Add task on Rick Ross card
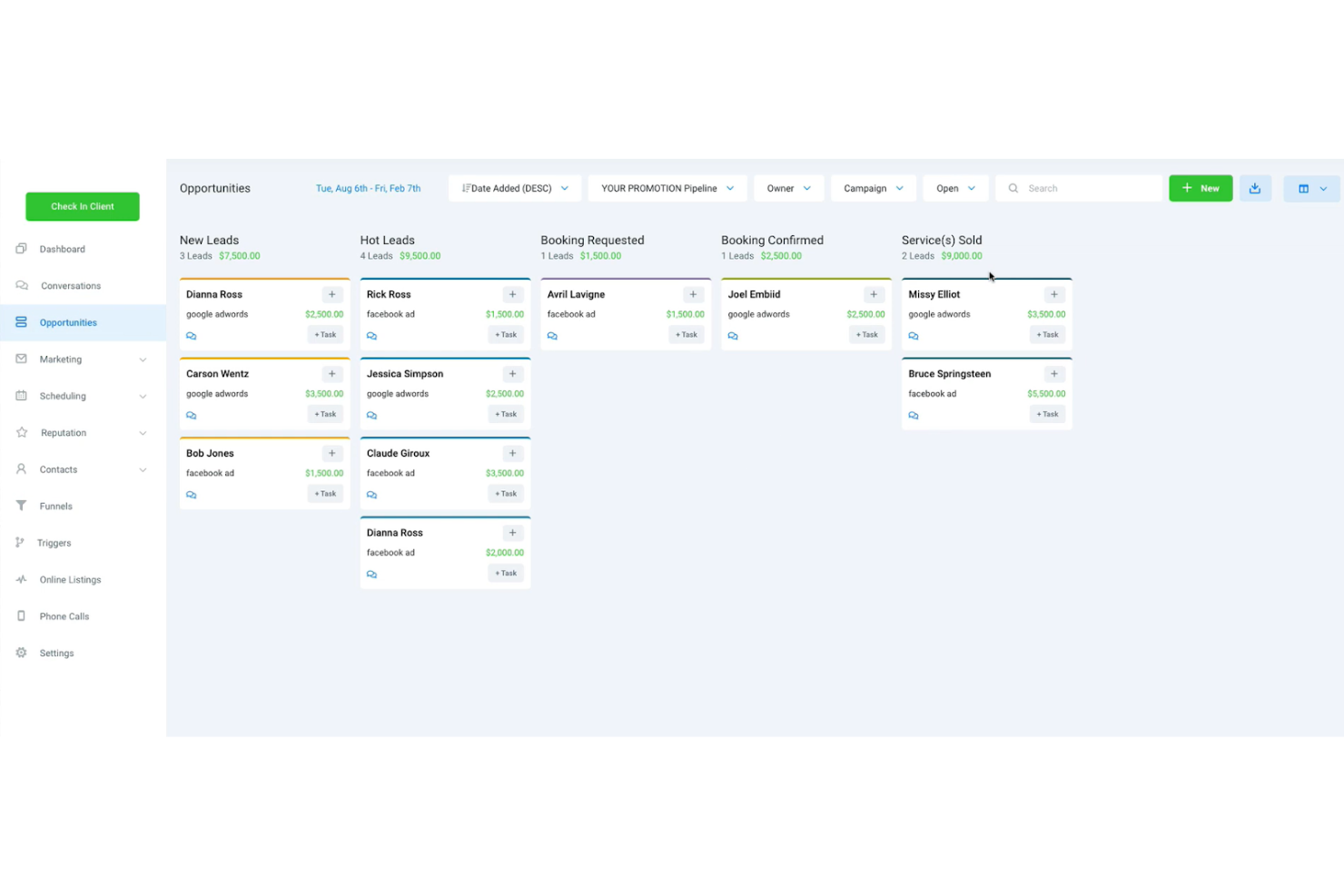 tap(506, 335)
